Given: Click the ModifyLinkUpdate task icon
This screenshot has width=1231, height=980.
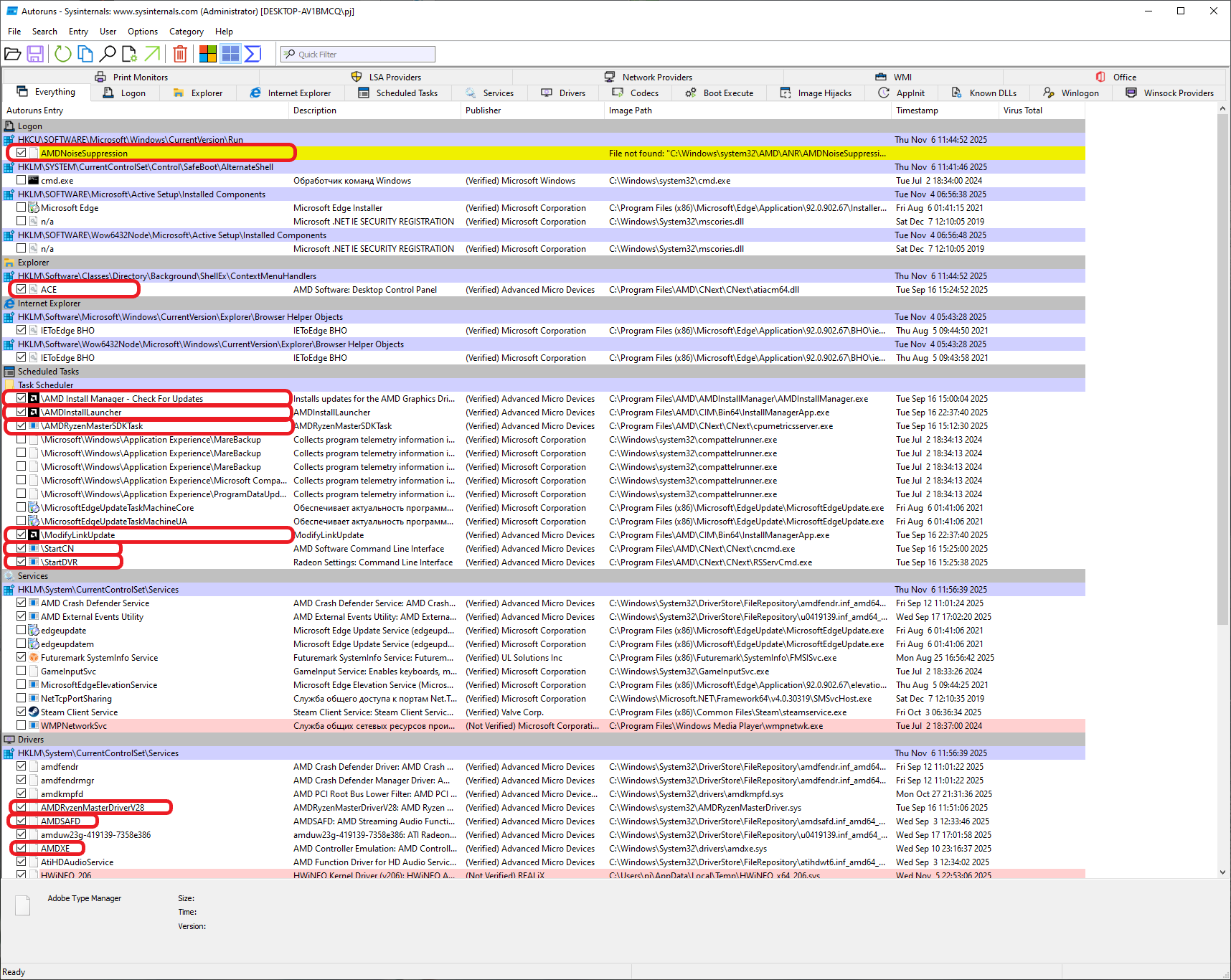Looking at the screenshot, I should [x=34, y=535].
